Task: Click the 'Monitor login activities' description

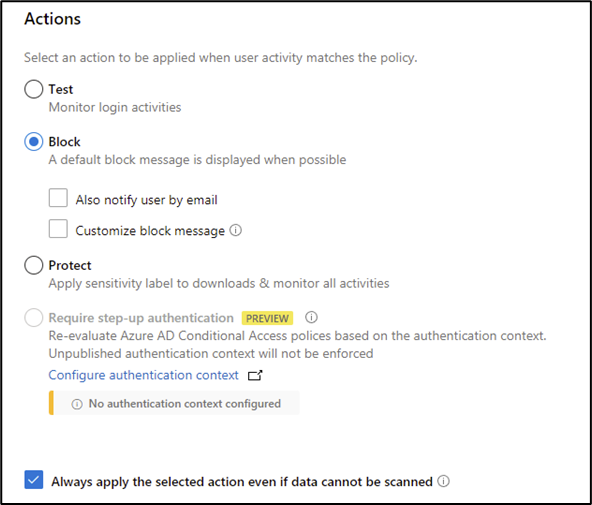Action: point(115,108)
